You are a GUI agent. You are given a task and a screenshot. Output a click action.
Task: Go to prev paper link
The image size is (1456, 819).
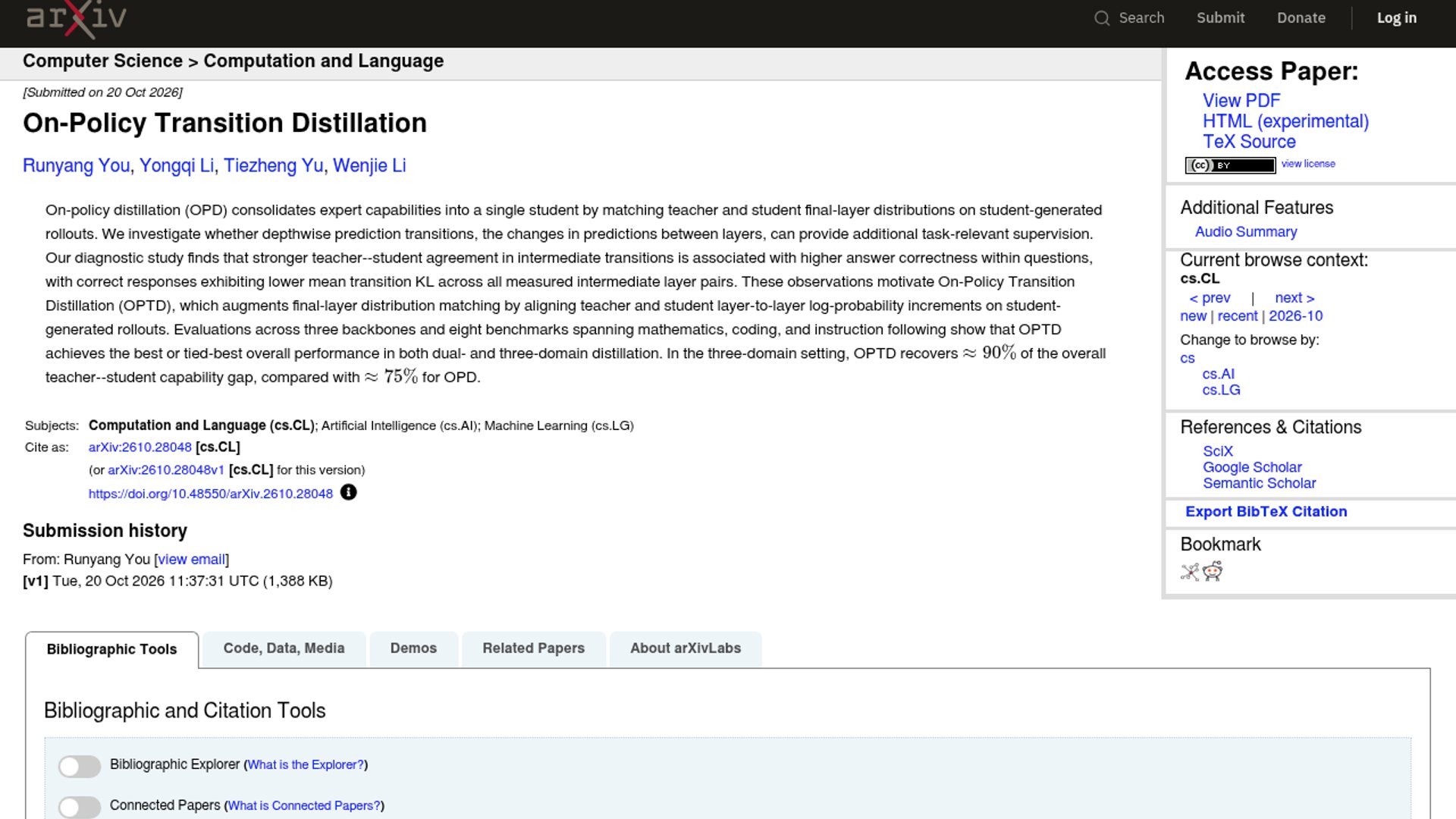point(1210,298)
